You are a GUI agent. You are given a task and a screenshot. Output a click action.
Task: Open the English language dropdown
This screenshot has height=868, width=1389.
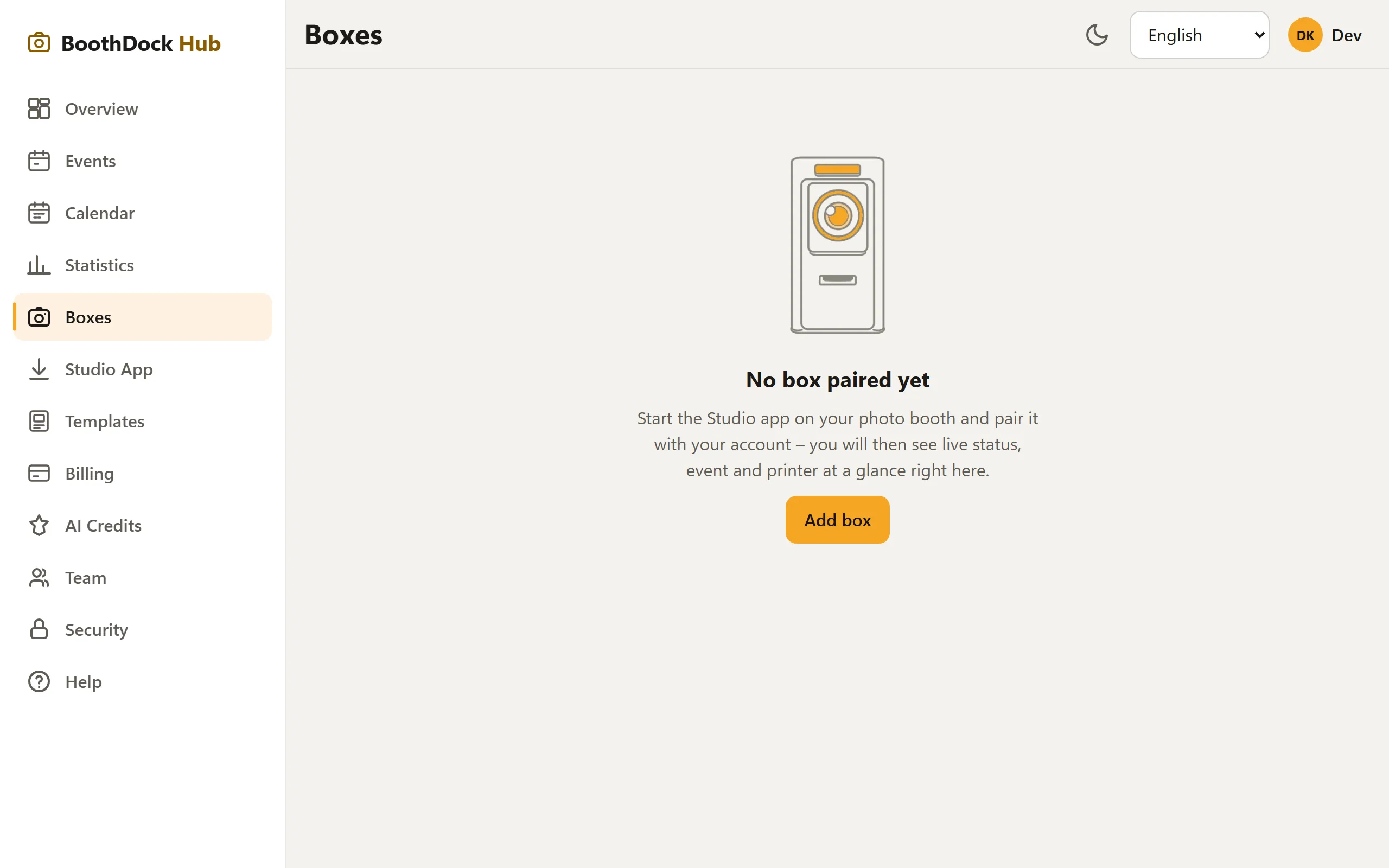pyautogui.click(x=1199, y=35)
